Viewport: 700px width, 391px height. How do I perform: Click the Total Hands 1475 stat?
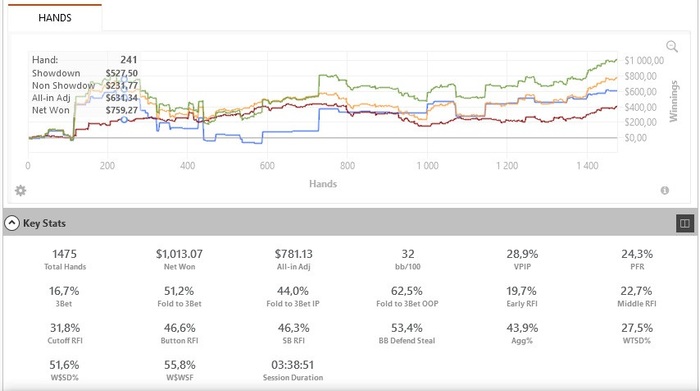click(x=65, y=259)
